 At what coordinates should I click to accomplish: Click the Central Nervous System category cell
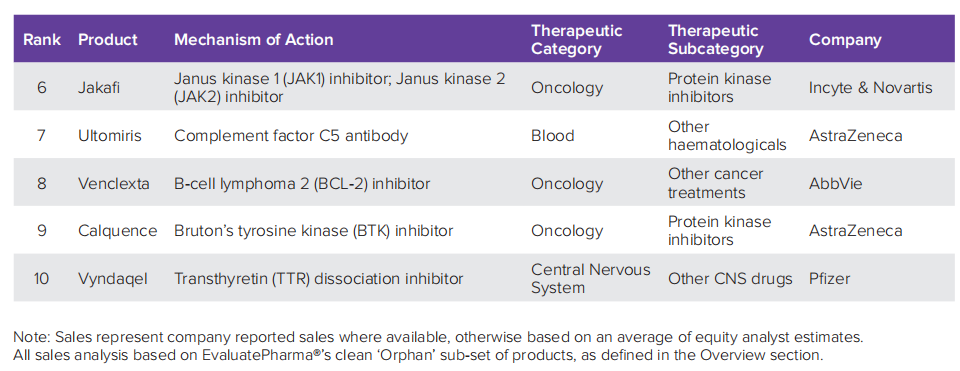pyautogui.click(x=590, y=279)
